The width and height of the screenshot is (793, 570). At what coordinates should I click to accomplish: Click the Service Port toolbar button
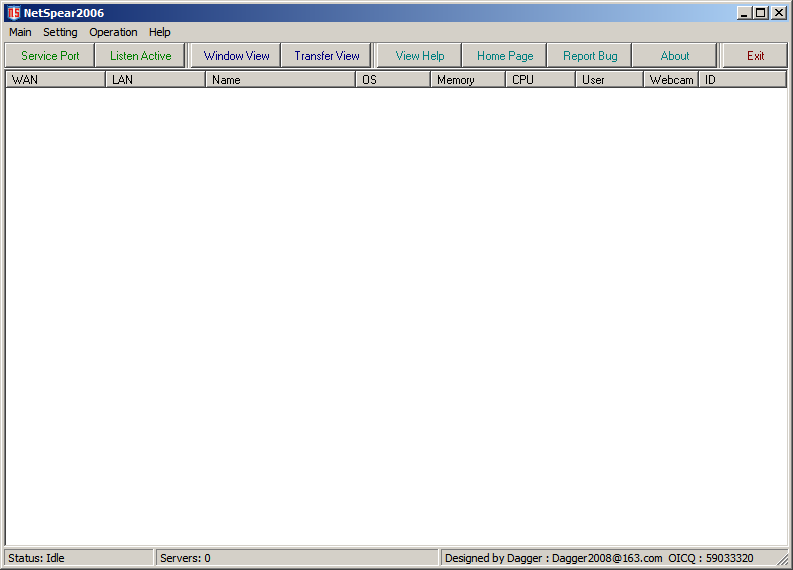pos(50,56)
